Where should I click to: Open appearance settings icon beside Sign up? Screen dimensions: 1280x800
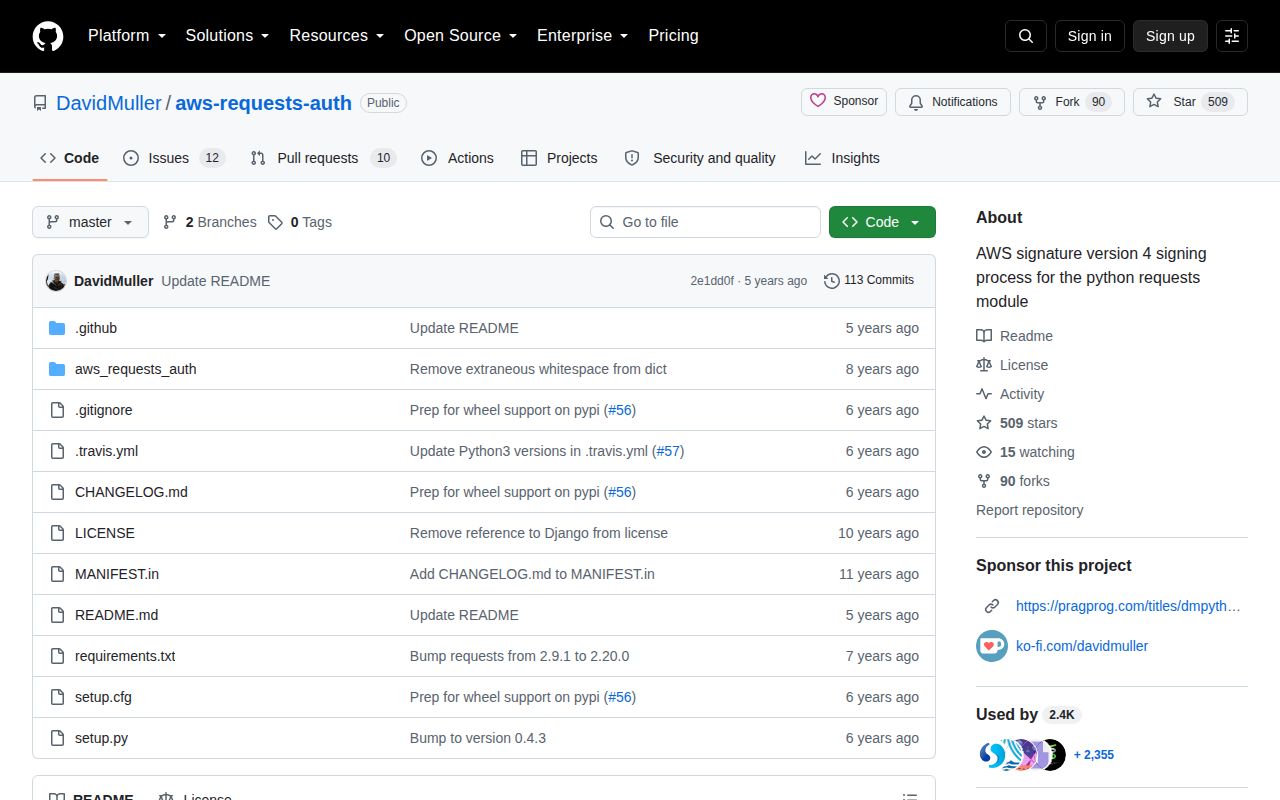(x=1232, y=36)
